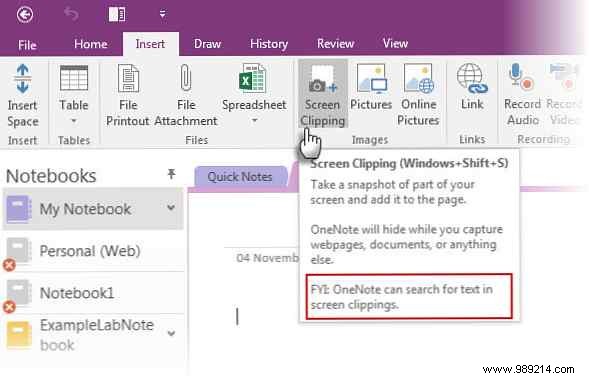This screenshot has width=589, height=378.
Task: Start Record Audio
Action: [x=523, y=95]
